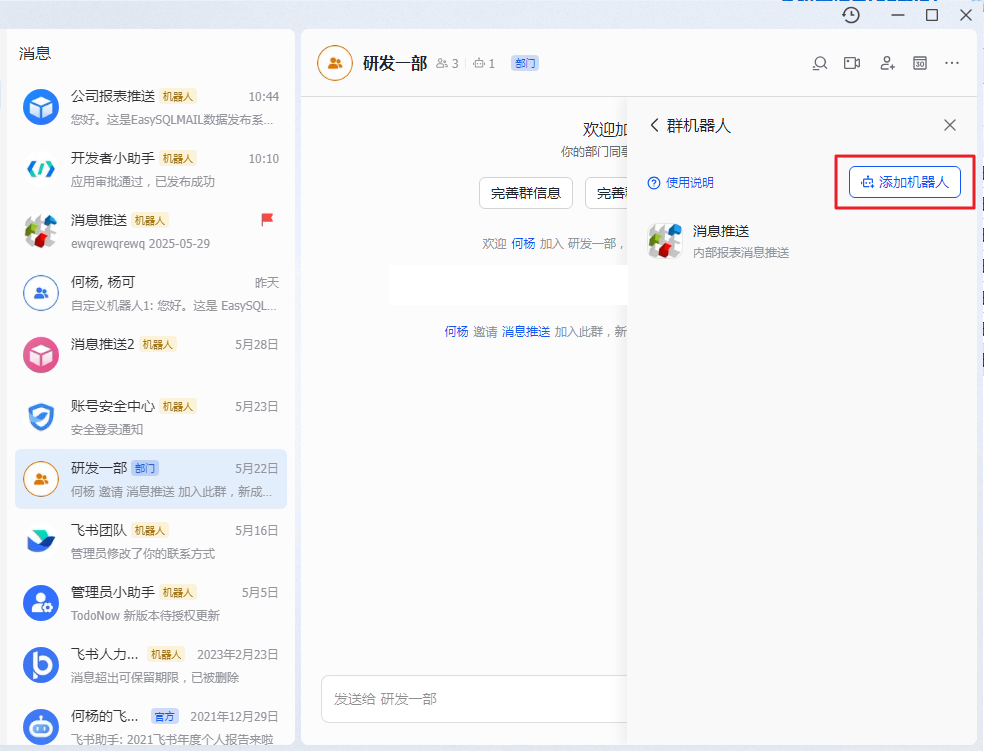
Task: Open the 使用说明 help link
Action: pos(681,183)
